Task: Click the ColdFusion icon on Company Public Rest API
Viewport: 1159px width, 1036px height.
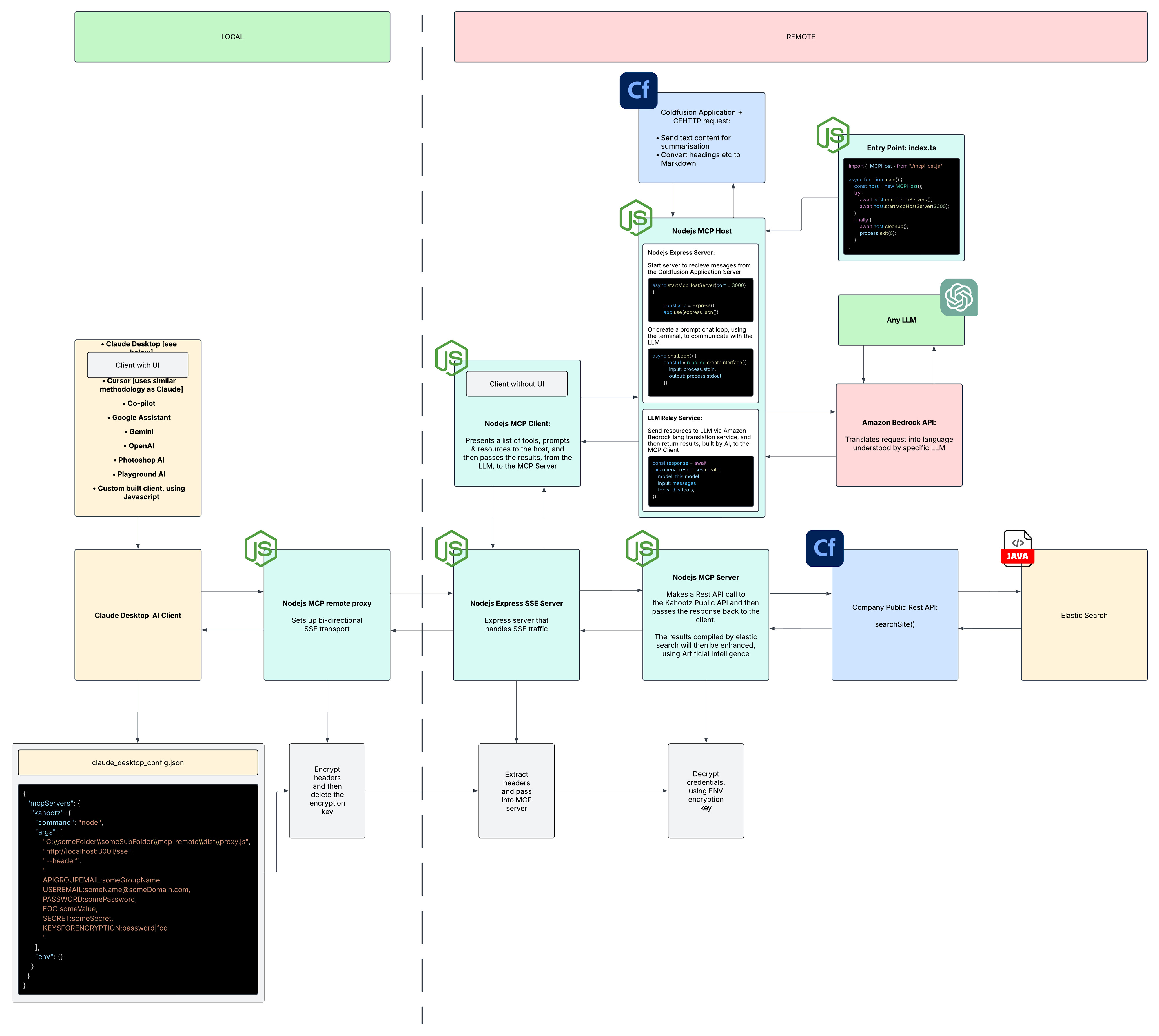Action: (x=824, y=548)
